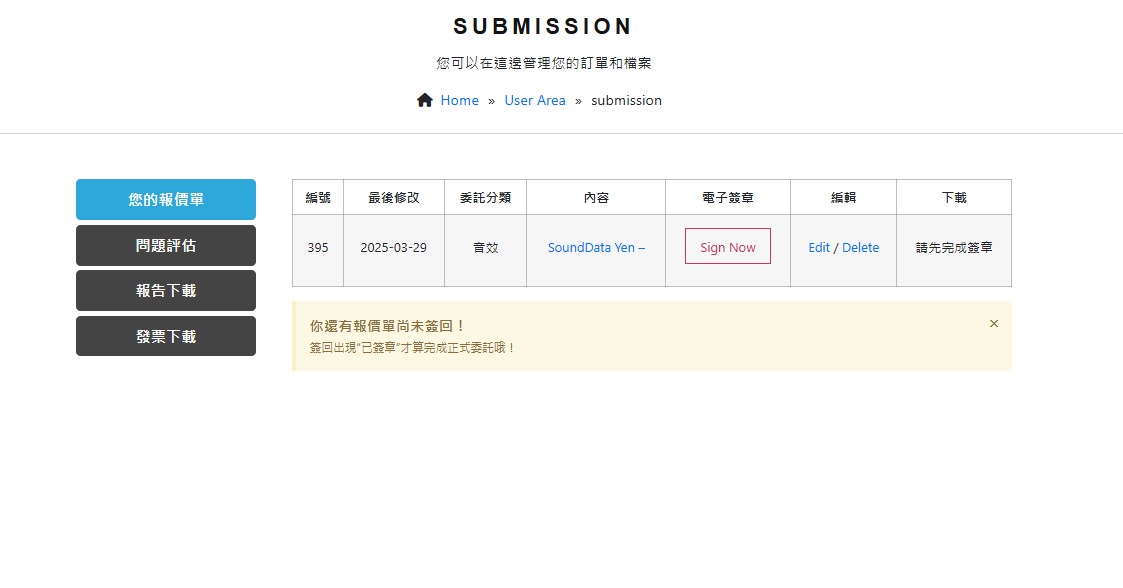Open the 發票下載 sidebar tab
1123x588 pixels.
tap(166, 336)
